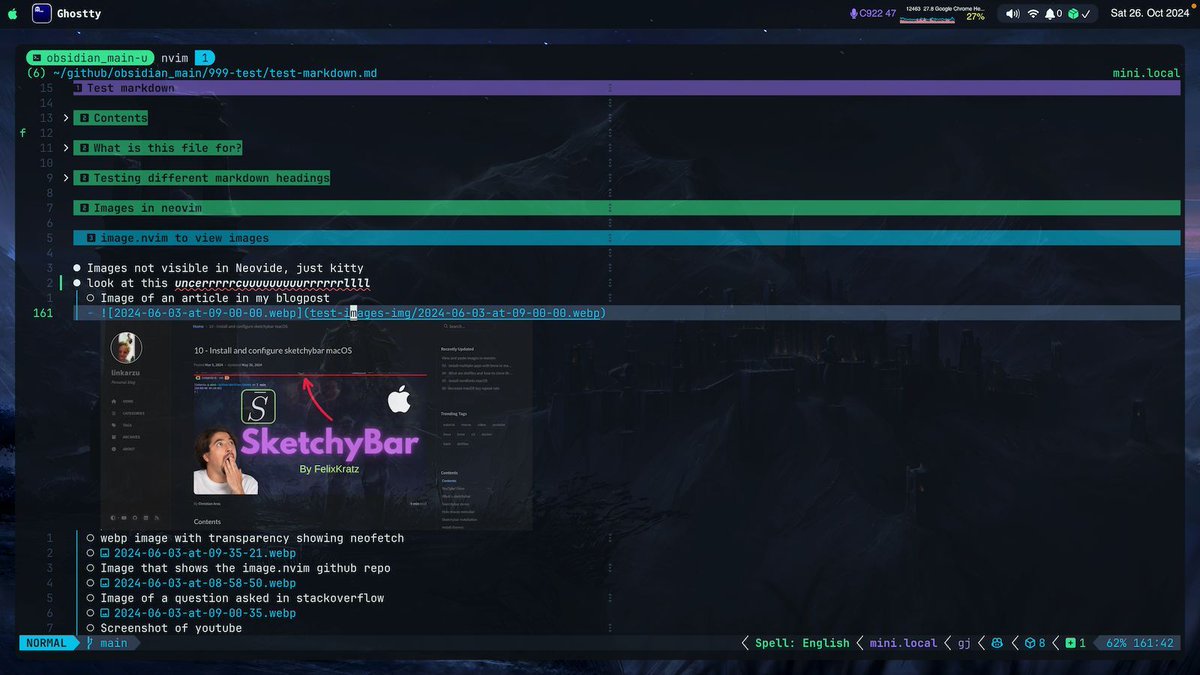Click mini.local in the bottom statusline
Screen dimensions: 1200x675
pos(904,643)
